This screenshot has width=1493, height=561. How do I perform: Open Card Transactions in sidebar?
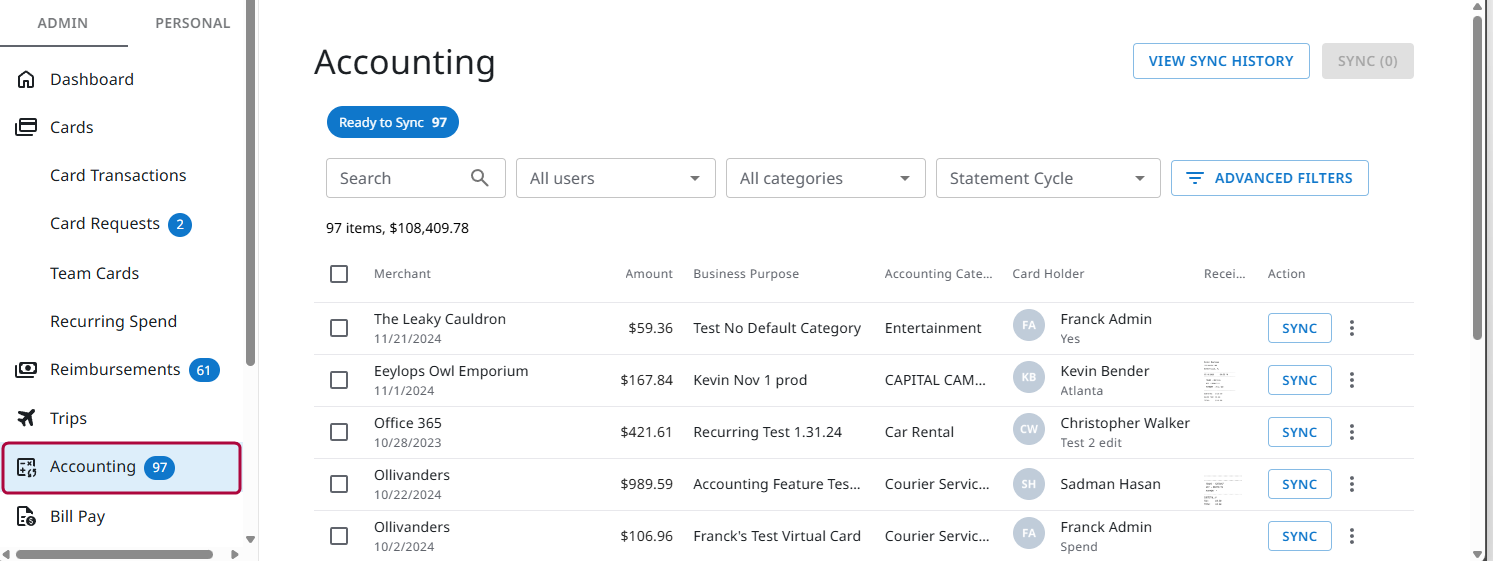118,176
